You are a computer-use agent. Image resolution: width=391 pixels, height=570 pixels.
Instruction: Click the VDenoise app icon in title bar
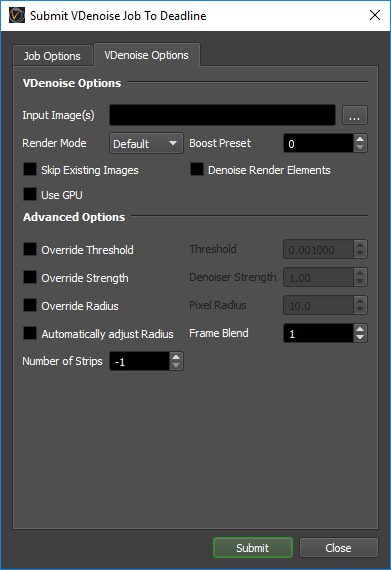pyautogui.click(x=17, y=16)
